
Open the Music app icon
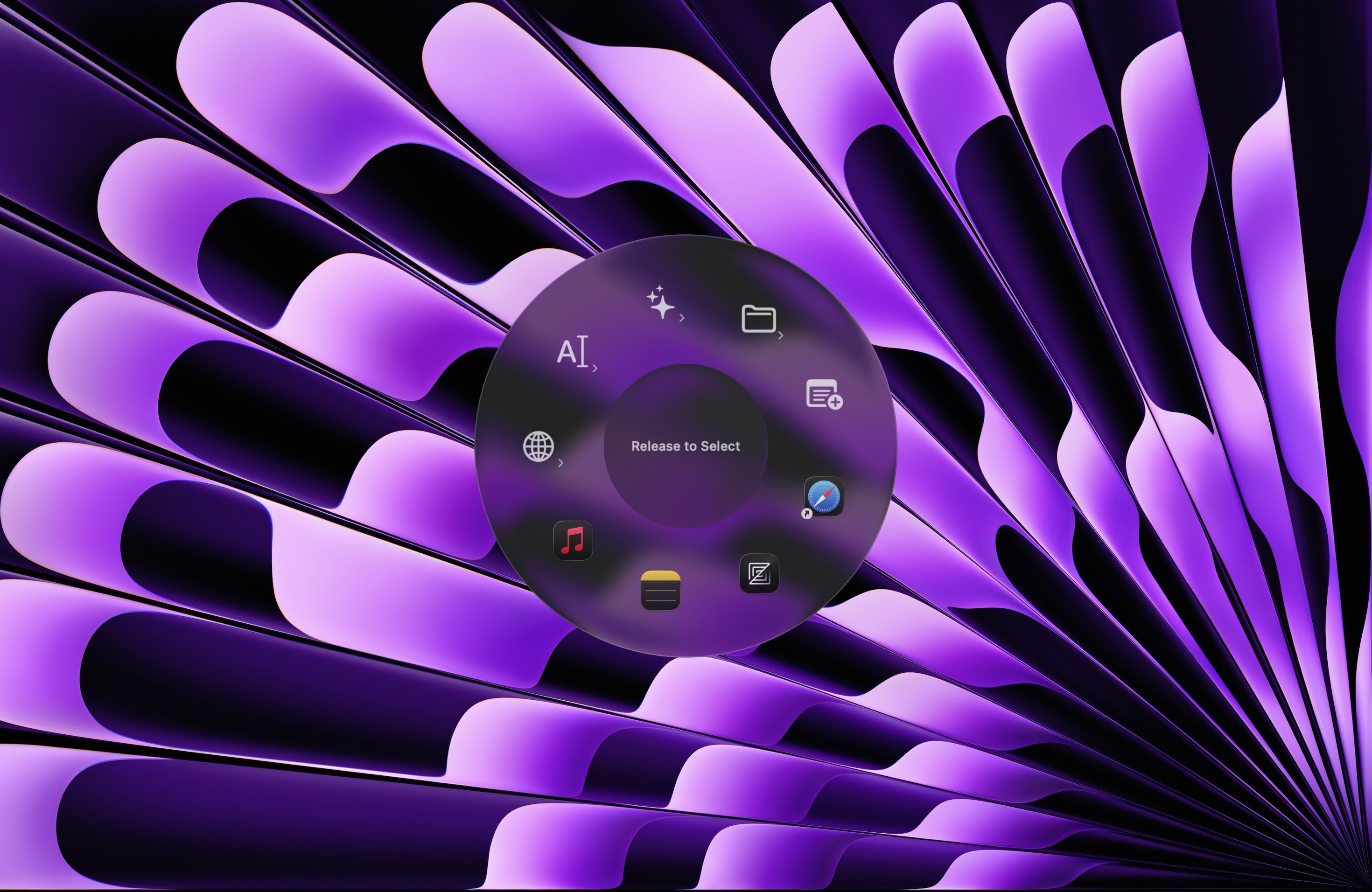(573, 541)
